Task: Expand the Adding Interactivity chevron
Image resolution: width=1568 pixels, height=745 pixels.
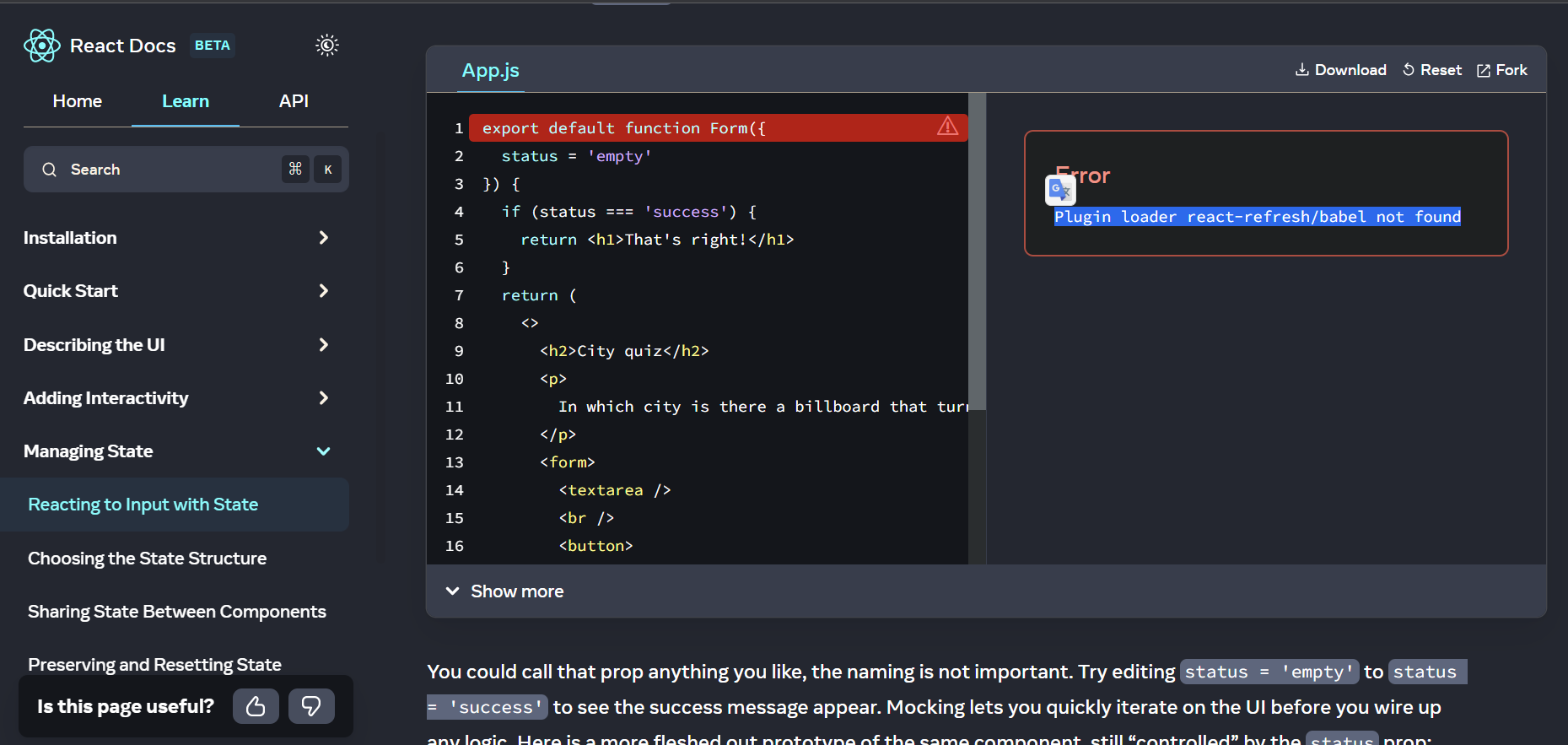Action: (324, 397)
